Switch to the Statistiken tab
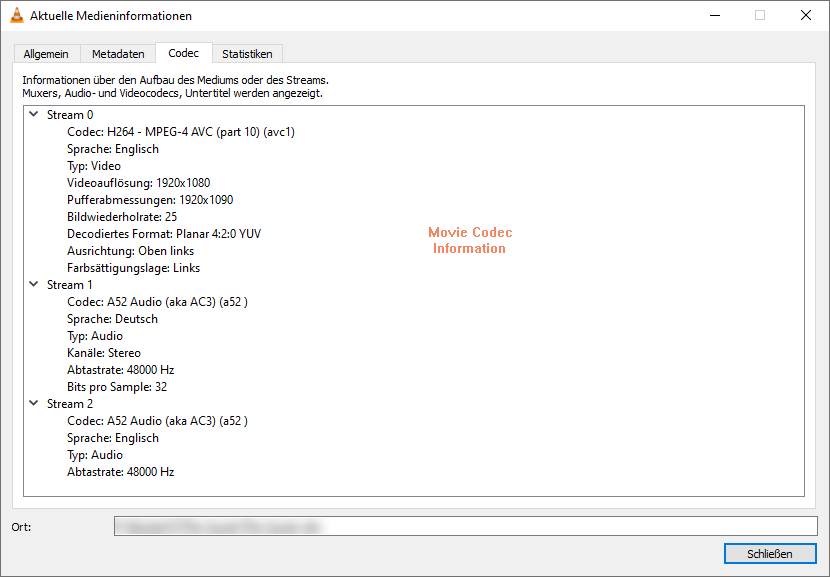 pos(247,53)
